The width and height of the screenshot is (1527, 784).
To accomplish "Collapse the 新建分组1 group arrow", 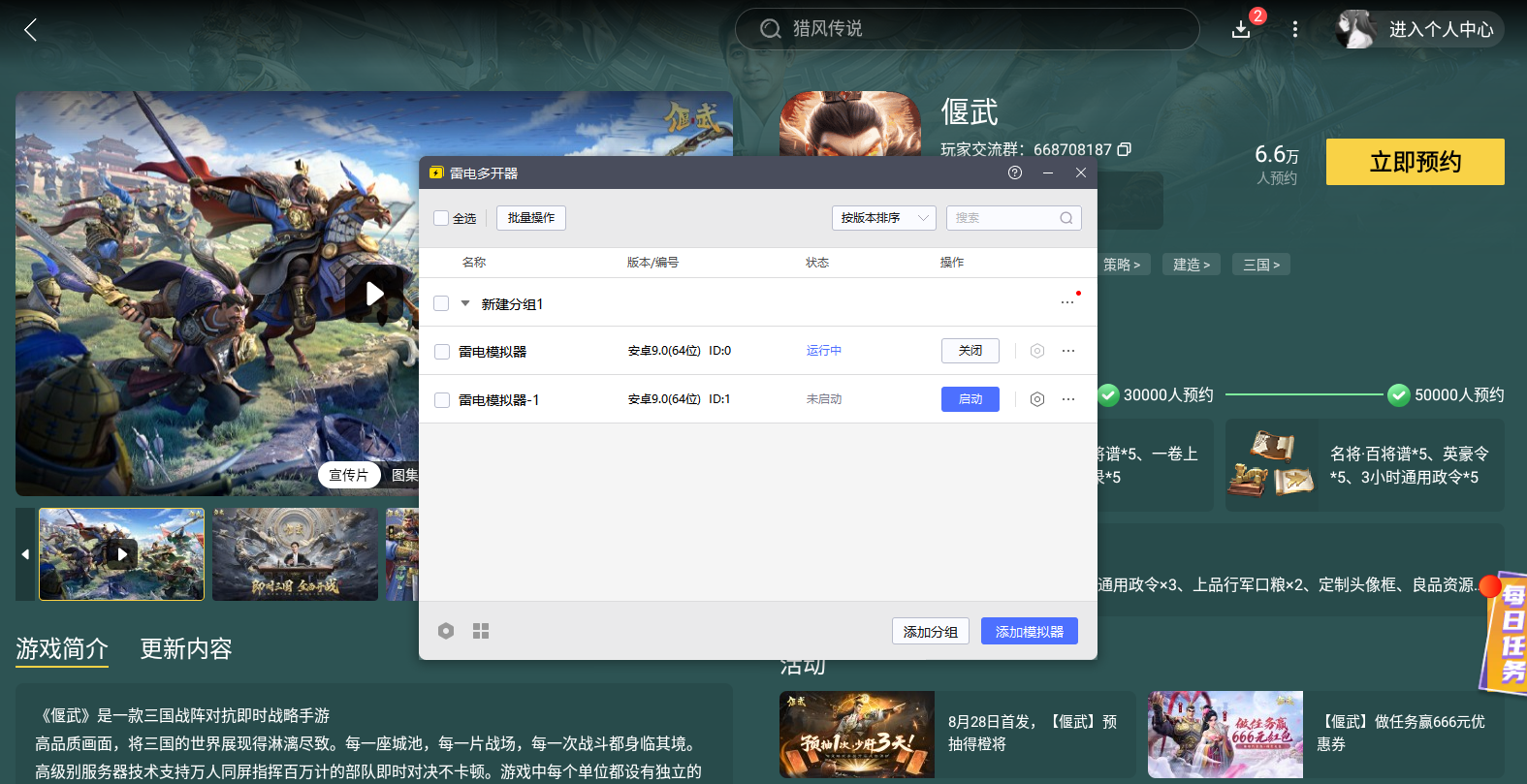I will click(x=465, y=303).
